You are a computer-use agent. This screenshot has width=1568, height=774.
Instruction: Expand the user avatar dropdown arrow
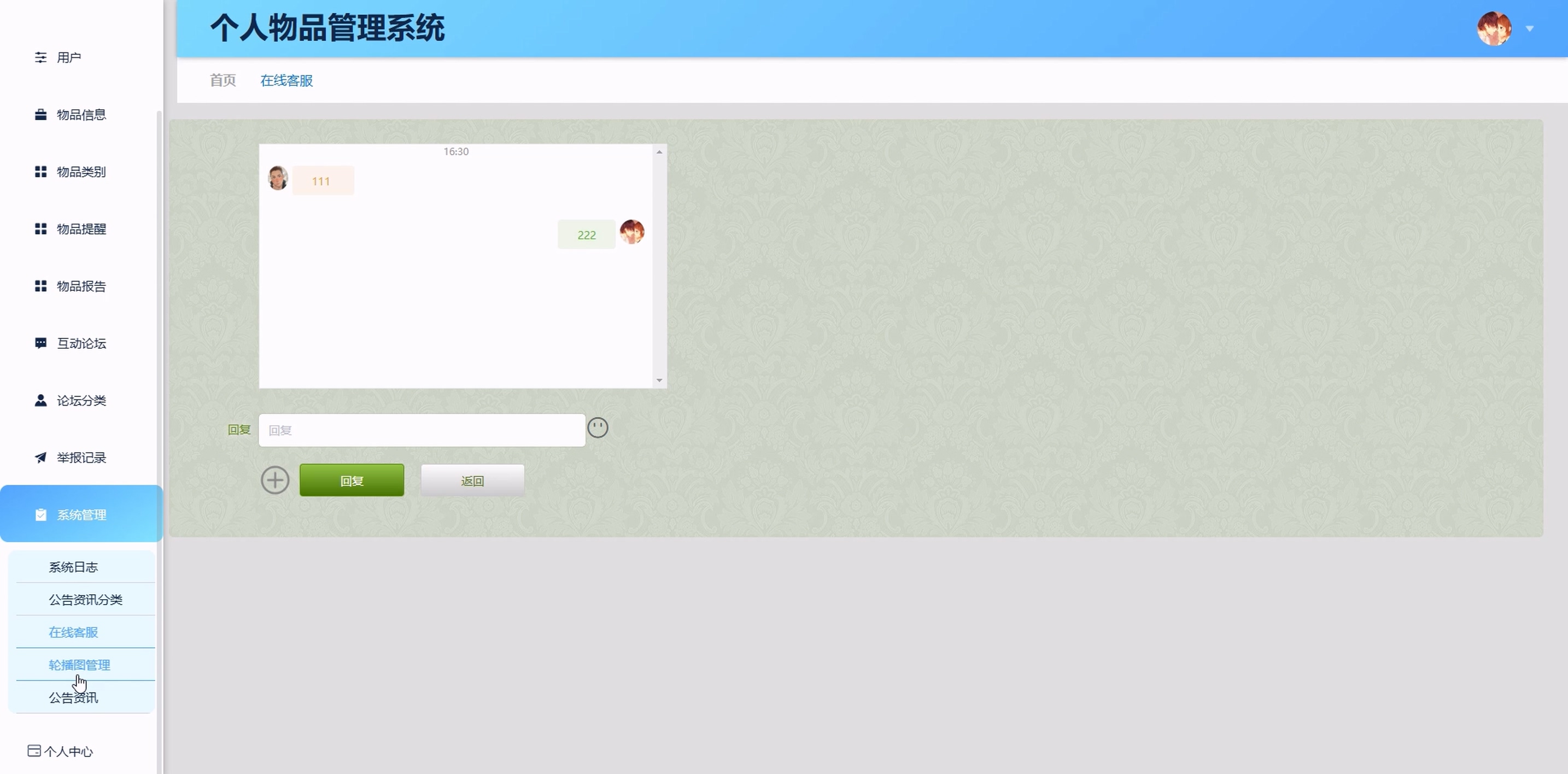(1529, 28)
